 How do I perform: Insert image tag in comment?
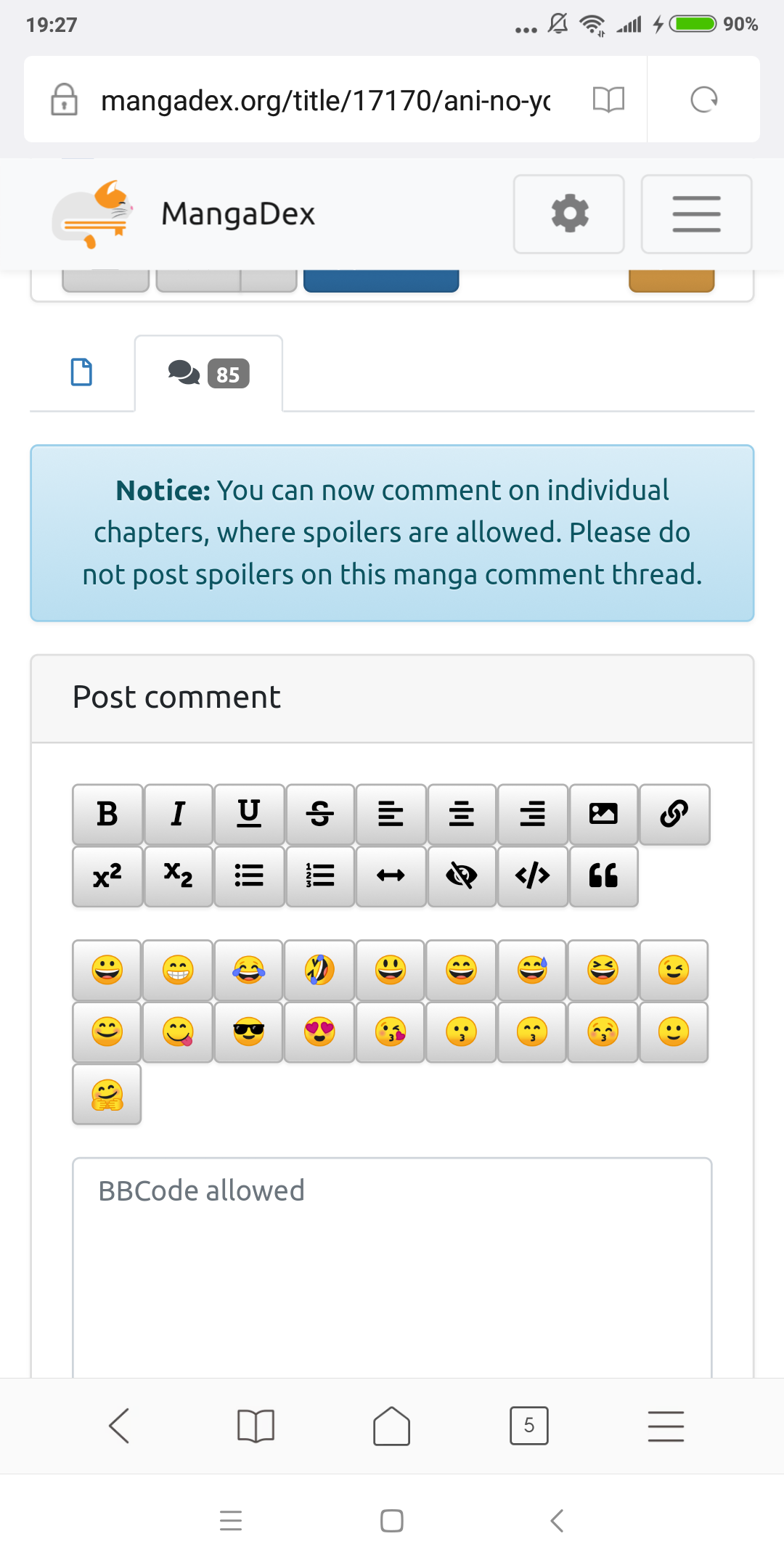(603, 814)
